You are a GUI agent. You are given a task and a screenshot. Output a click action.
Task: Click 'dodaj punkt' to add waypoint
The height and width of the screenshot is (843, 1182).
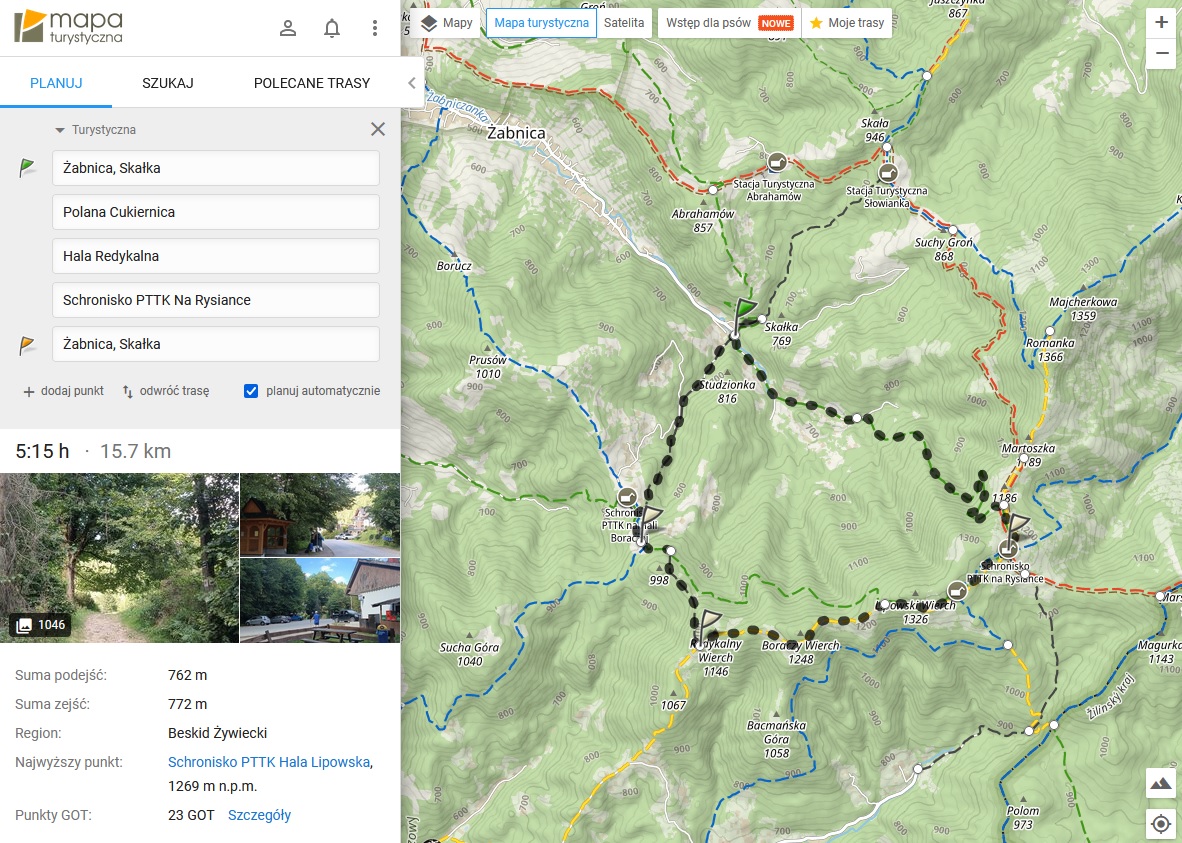[63, 391]
